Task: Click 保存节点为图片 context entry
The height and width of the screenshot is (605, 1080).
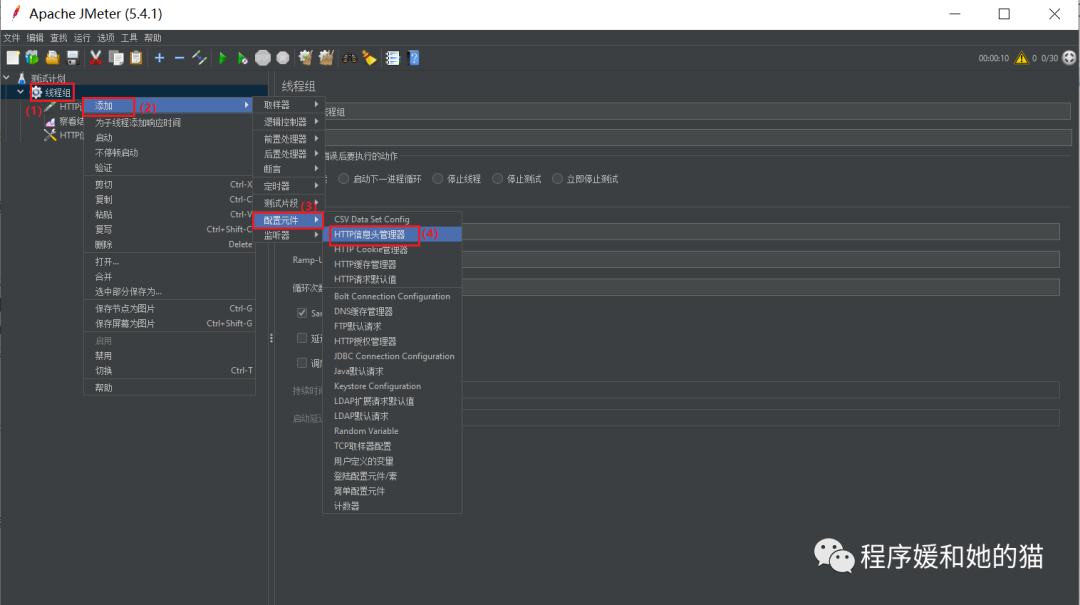Action: 169,309
